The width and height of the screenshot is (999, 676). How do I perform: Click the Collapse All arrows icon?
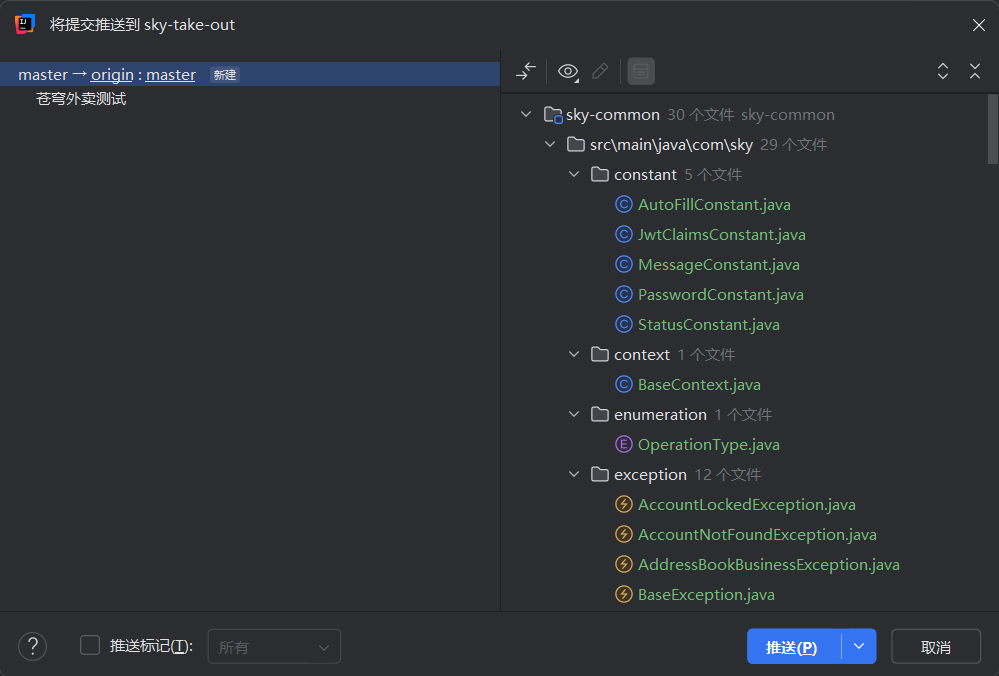click(x=975, y=71)
